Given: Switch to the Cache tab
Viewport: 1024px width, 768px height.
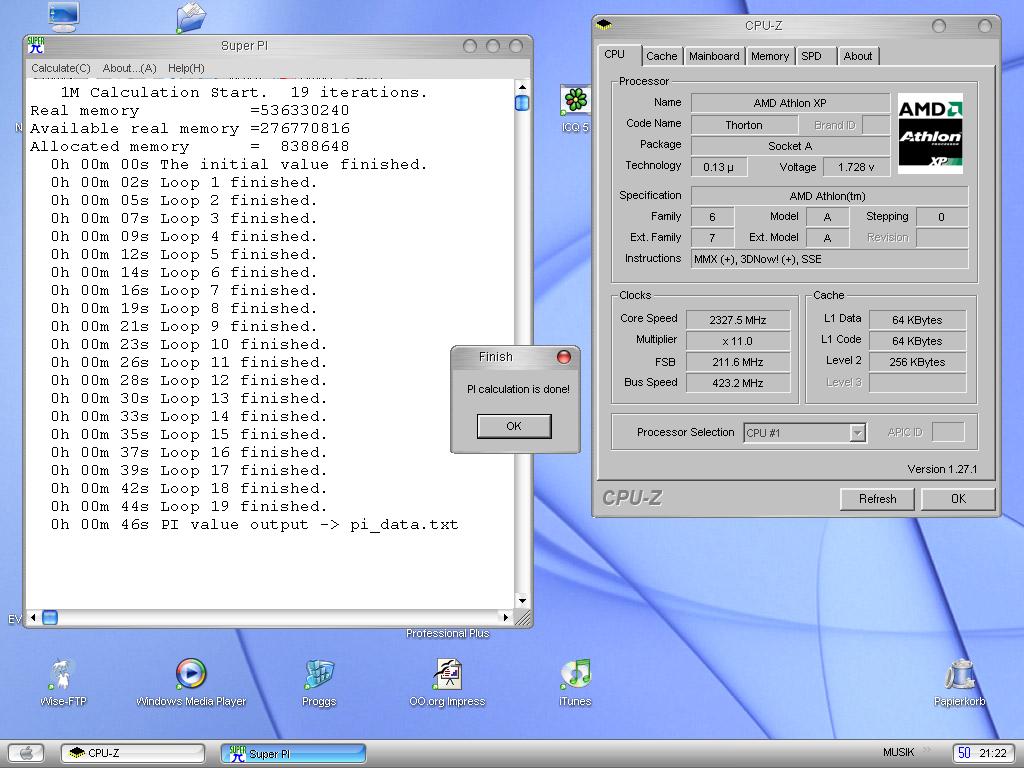Looking at the screenshot, I should tap(662, 56).
